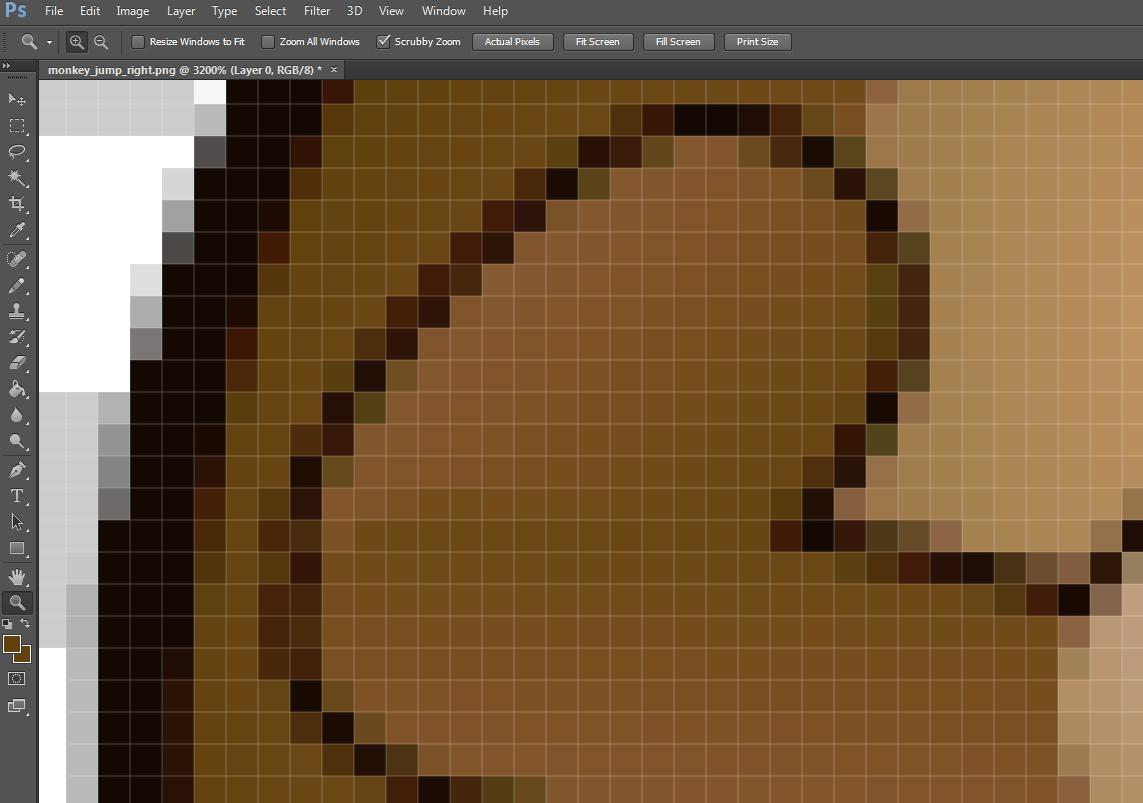Click the Zoom Out magnifier option
Viewport: 1143px width, 803px height.
101,42
